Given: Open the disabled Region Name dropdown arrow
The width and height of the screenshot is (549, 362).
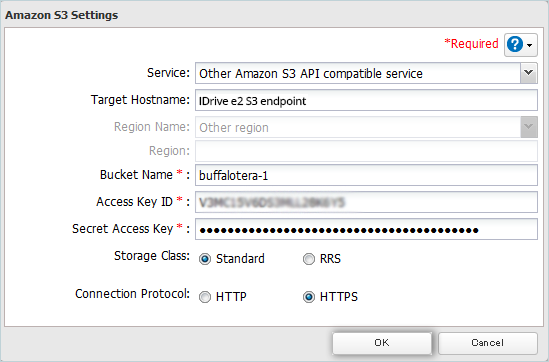Looking at the screenshot, I should click(529, 127).
